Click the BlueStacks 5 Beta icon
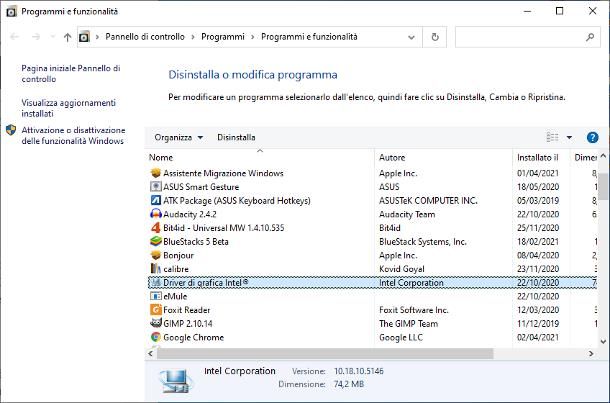This screenshot has width=610, height=403. [x=156, y=241]
